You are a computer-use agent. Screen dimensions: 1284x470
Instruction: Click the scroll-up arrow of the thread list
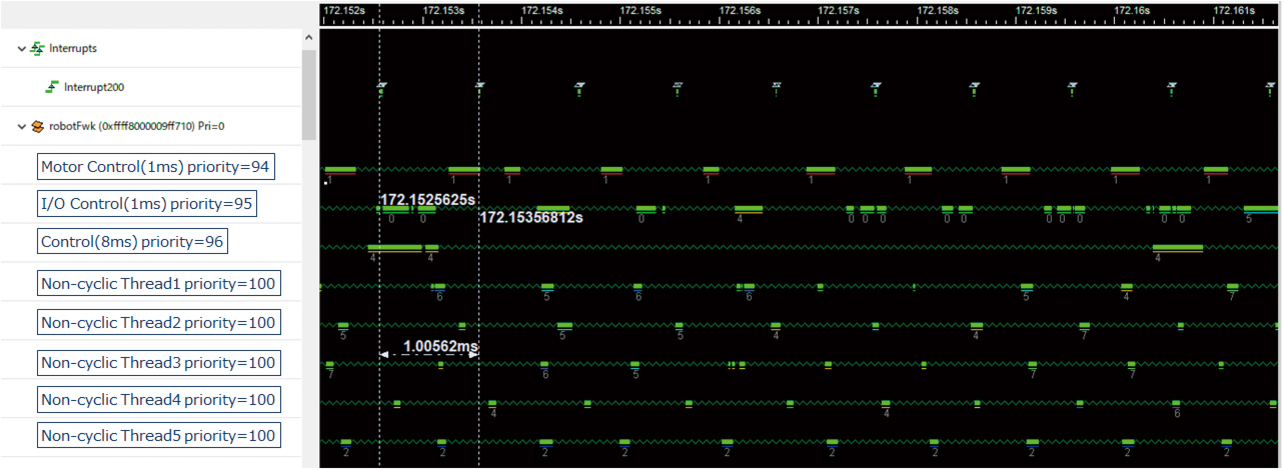click(x=309, y=37)
